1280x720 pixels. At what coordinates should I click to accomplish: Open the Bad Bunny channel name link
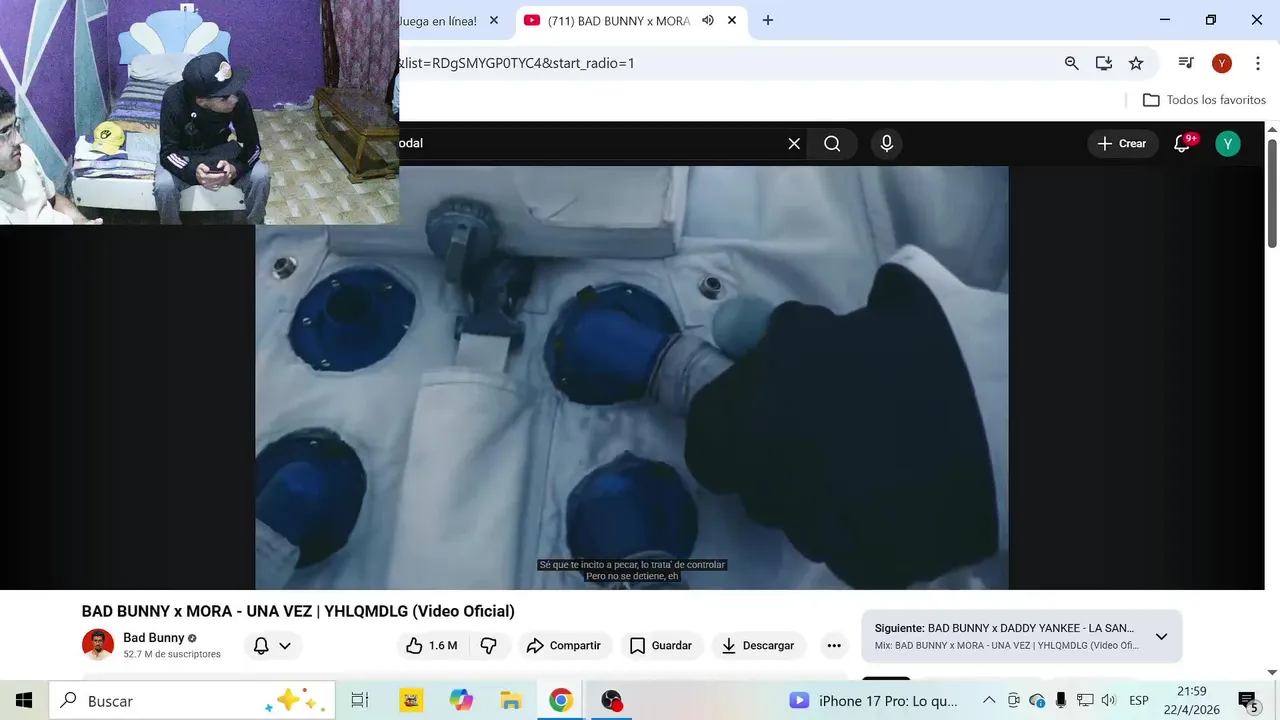tap(153, 638)
